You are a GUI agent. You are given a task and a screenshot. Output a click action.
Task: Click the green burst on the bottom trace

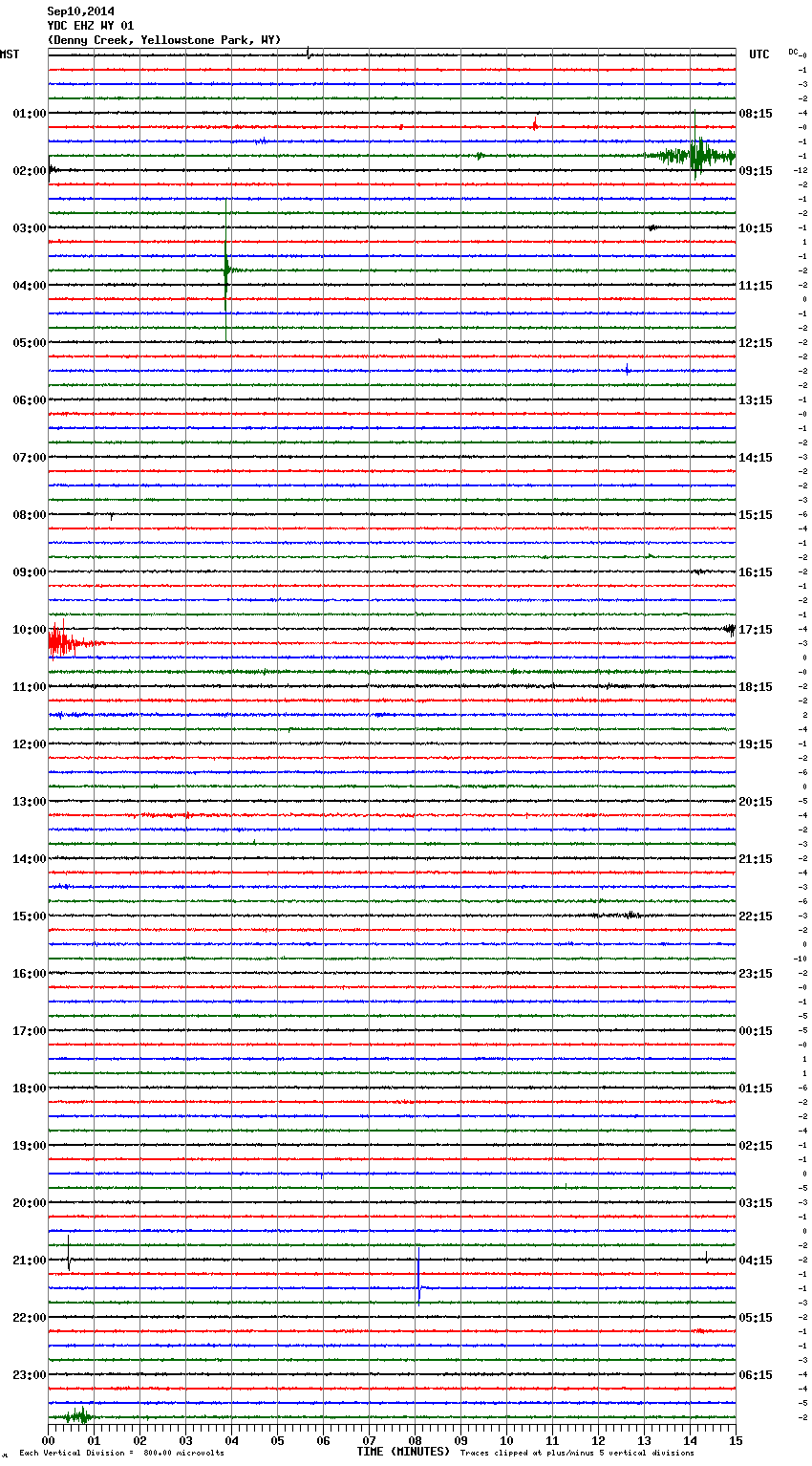78,1415
